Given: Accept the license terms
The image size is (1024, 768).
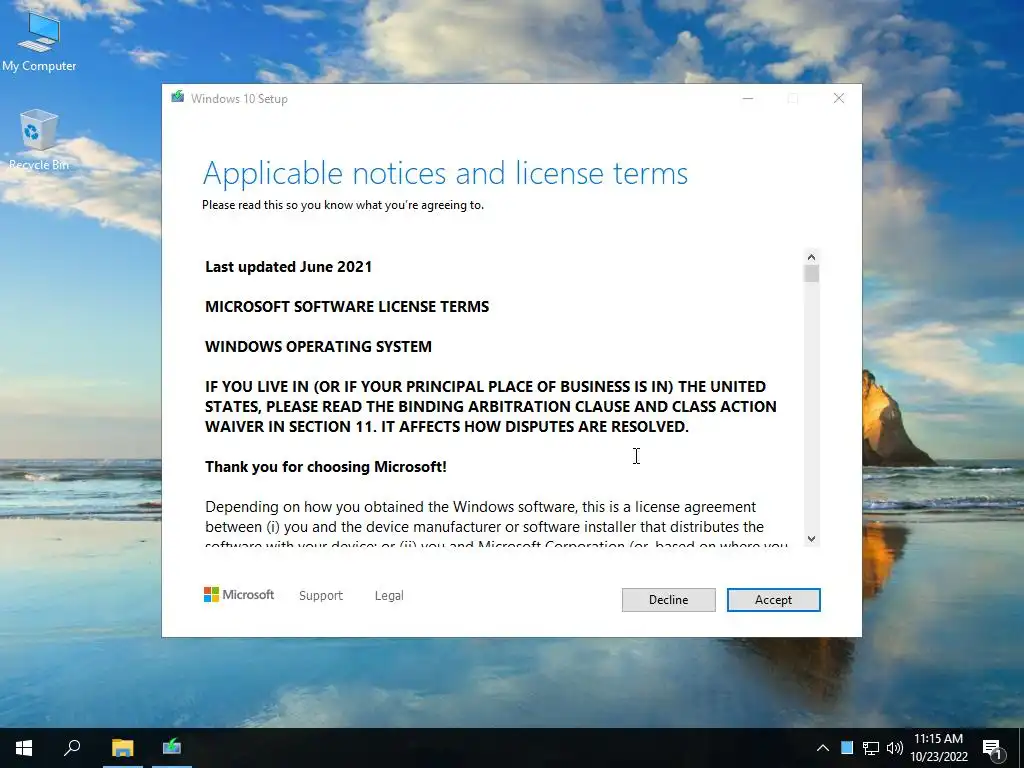Looking at the screenshot, I should 773,600.
